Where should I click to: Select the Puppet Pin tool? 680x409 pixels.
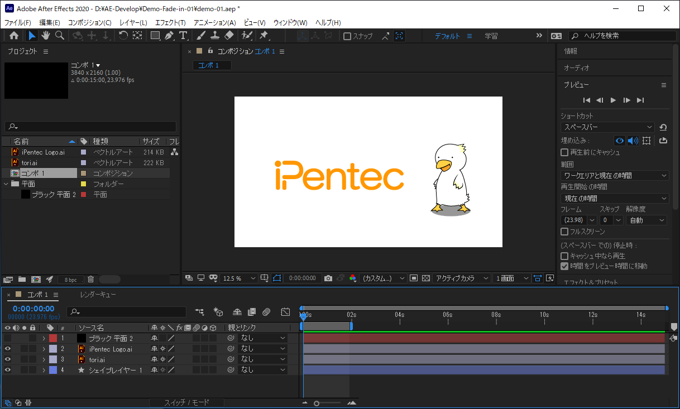(x=264, y=36)
